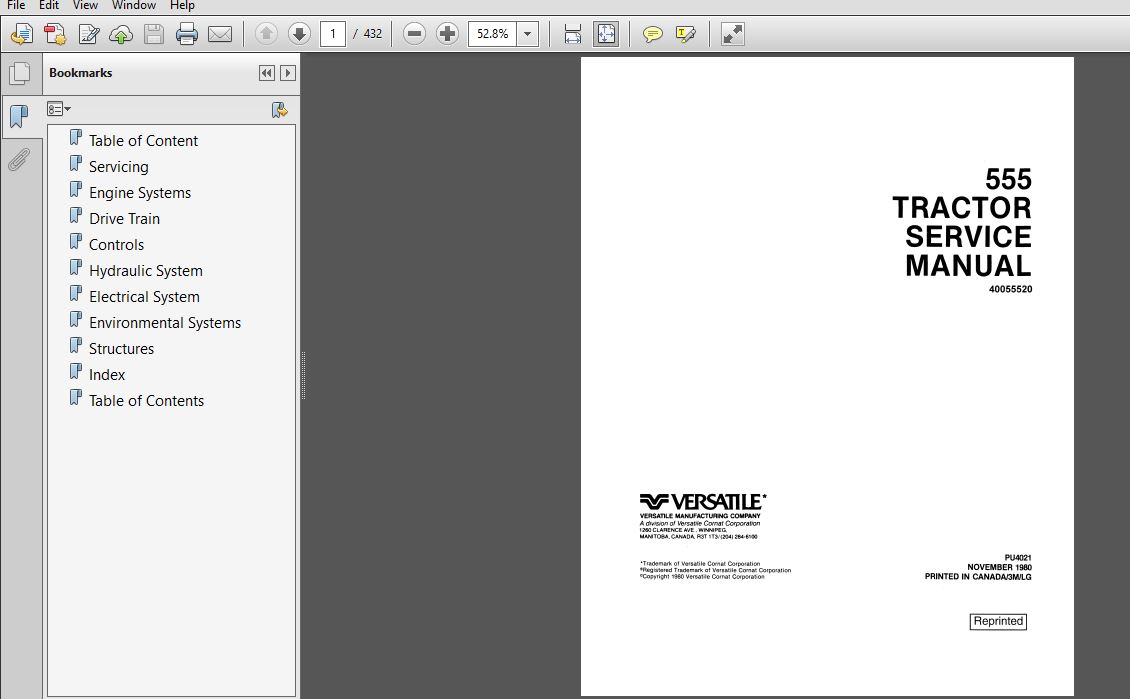Click the Save floppy disk icon
Viewport: 1130px width, 699px height.
(154, 34)
